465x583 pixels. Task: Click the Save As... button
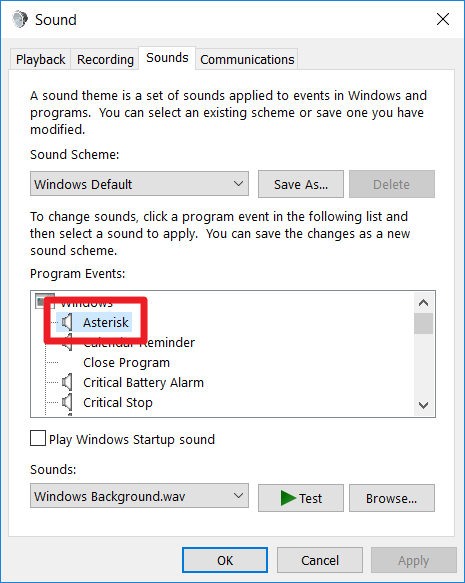pos(301,184)
